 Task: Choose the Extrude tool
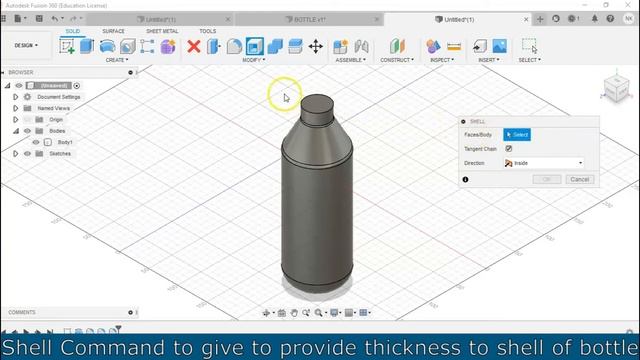(x=87, y=46)
